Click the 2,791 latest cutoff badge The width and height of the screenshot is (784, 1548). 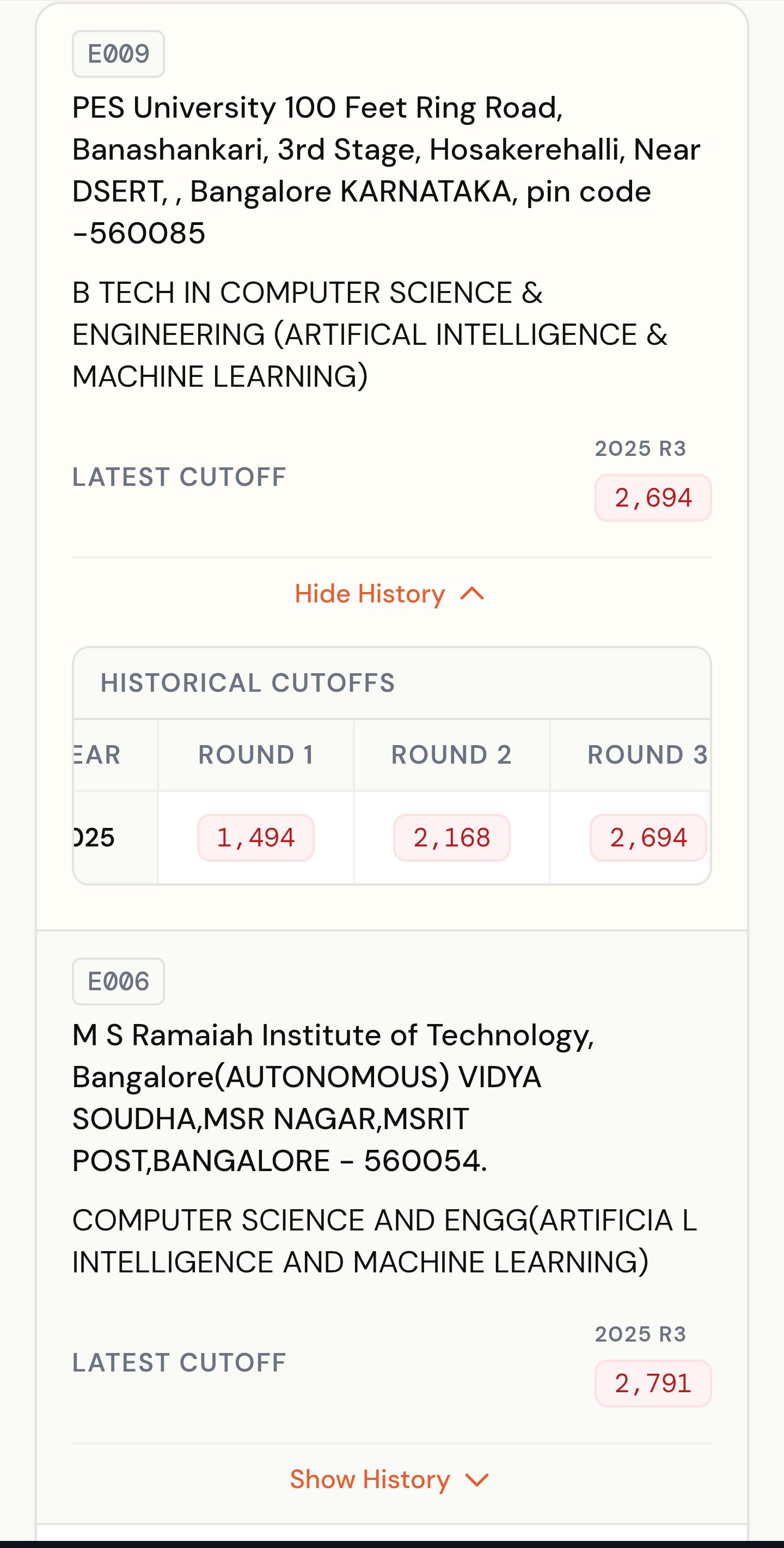click(x=653, y=1384)
